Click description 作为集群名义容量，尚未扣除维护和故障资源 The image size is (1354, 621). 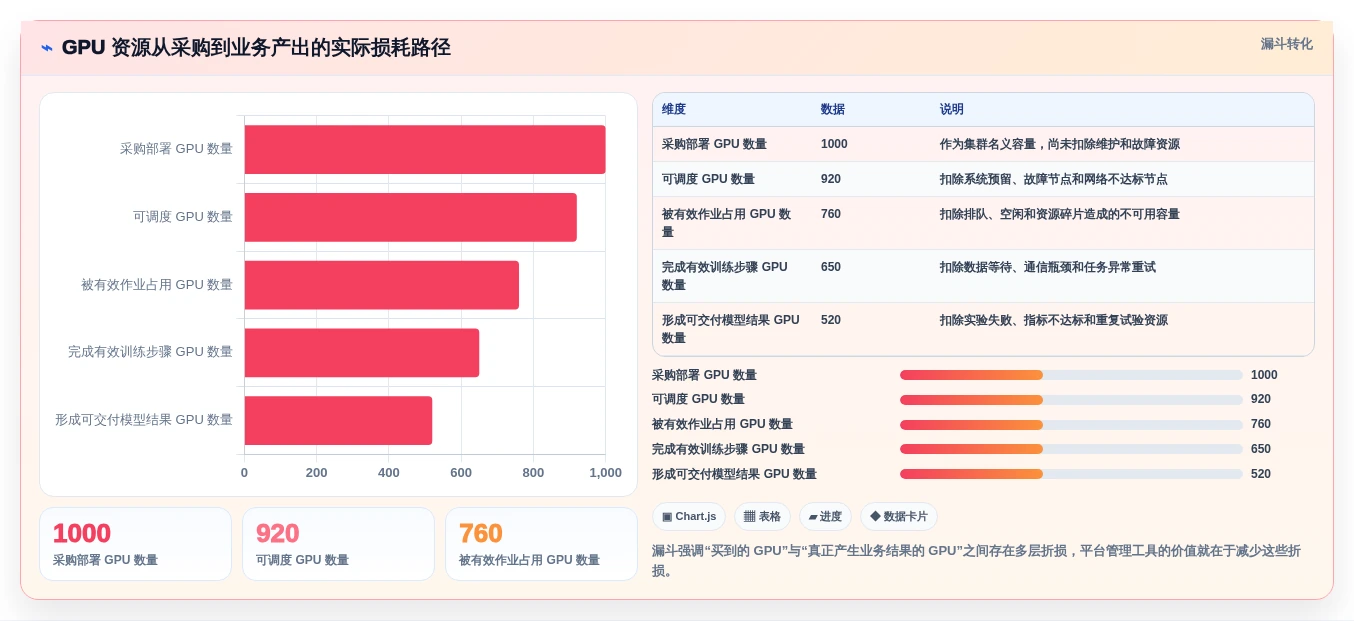pos(1060,144)
